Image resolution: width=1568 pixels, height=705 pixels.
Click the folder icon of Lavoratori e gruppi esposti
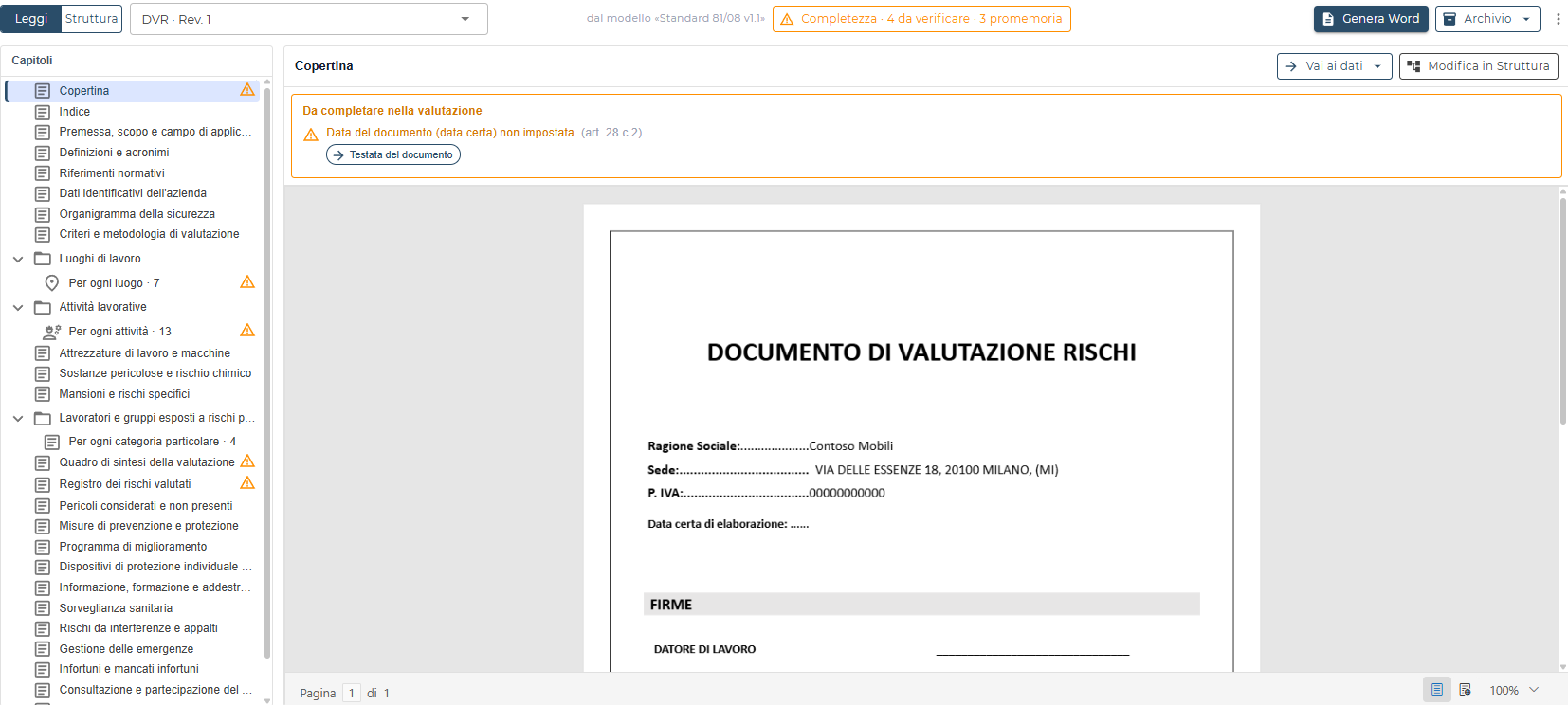click(43, 418)
